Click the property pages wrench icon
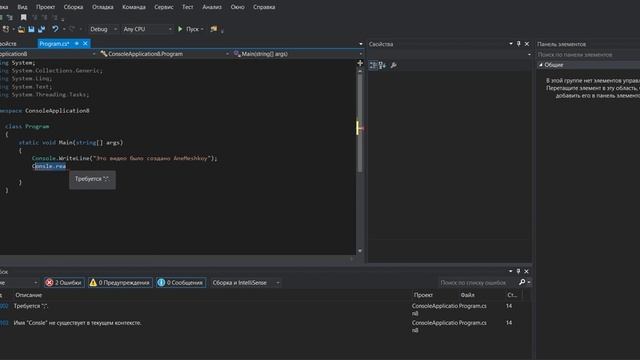Image resolution: width=640 pixels, height=360 pixels. point(393,65)
